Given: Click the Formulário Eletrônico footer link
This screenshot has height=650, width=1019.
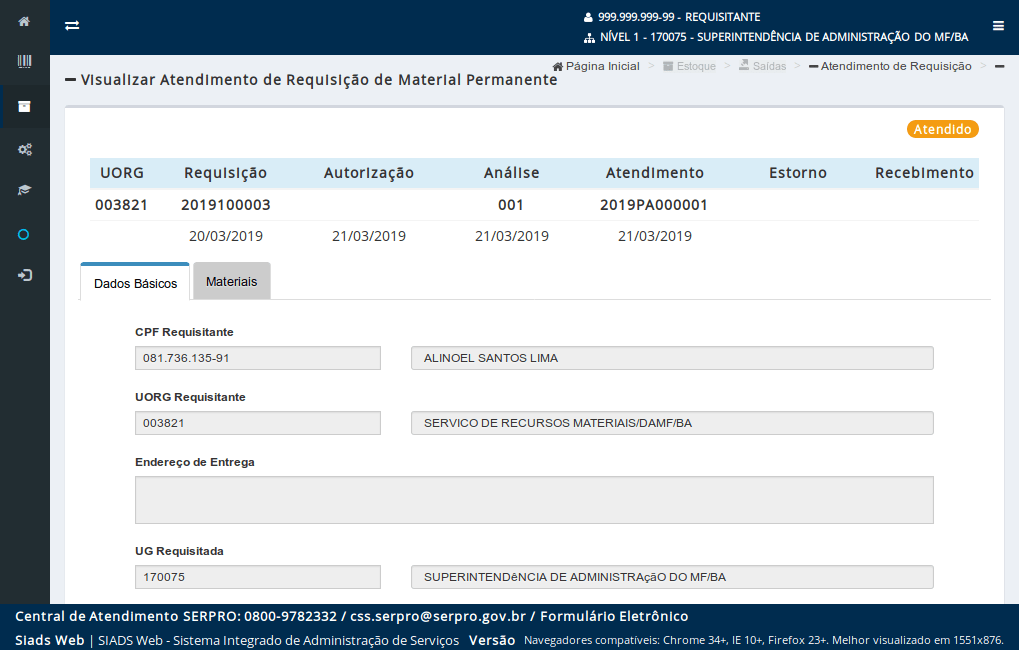Looking at the screenshot, I should coord(614,616).
